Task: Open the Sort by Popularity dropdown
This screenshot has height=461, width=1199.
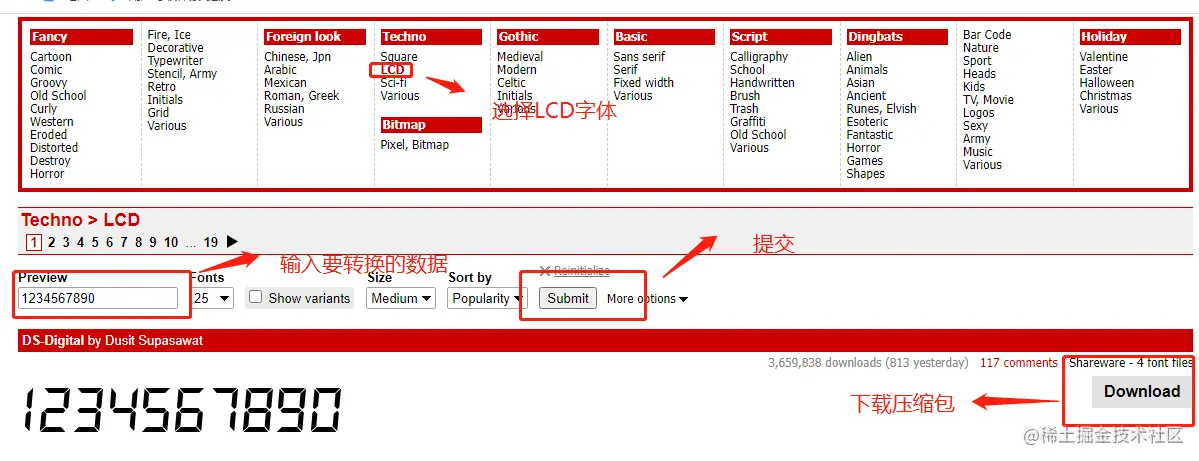Action: coord(488,298)
